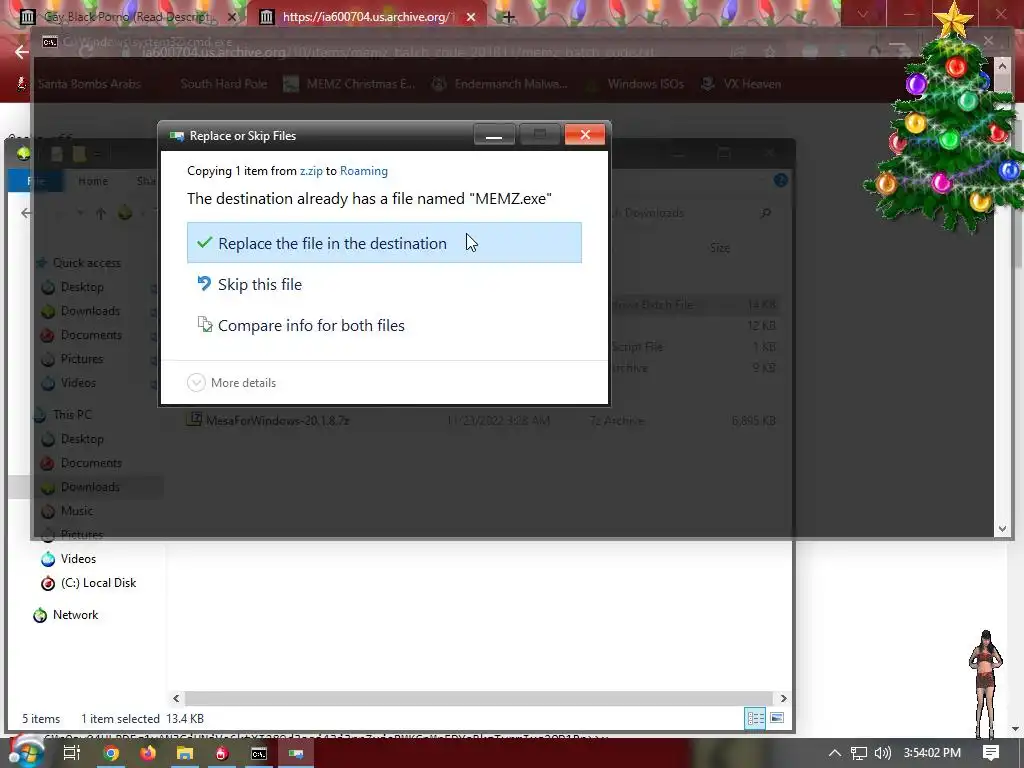Expand More details in the dialog
Viewport: 1024px width, 768px height.
click(232, 383)
